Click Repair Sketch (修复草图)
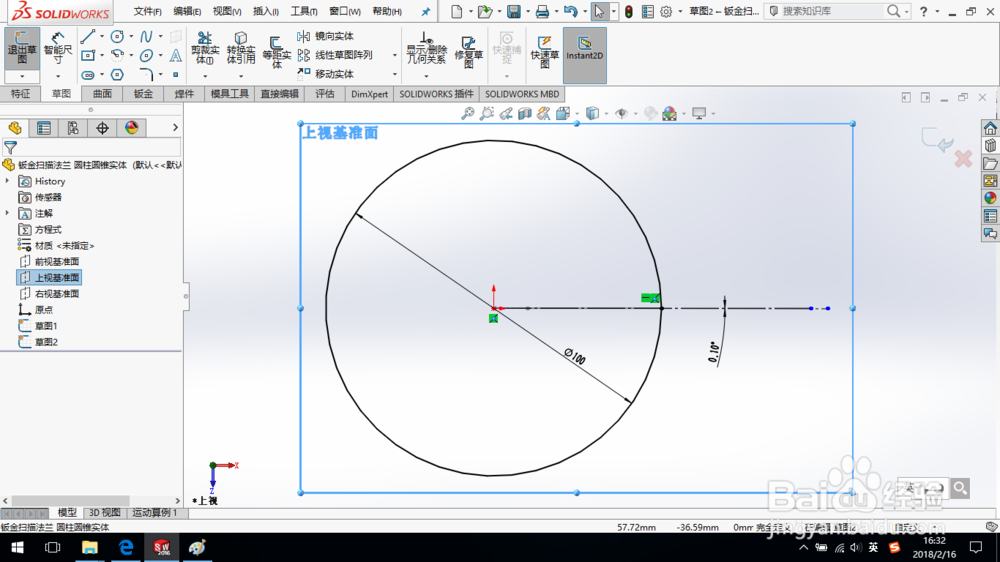The width and height of the screenshot is (1000, 562). 468,52
